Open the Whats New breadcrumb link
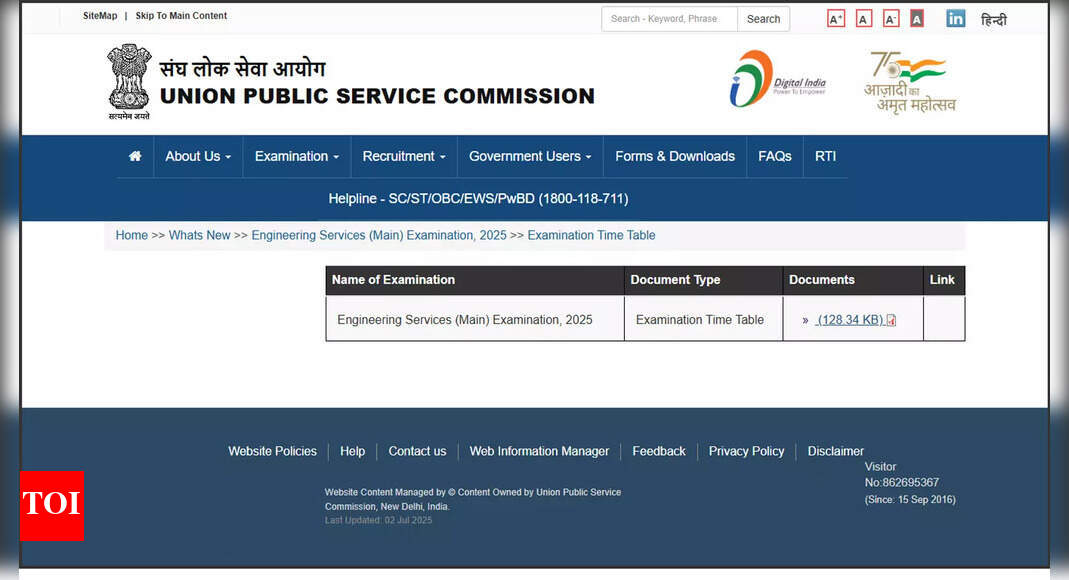The image size is (1069, 580). [x=199, y=236]
